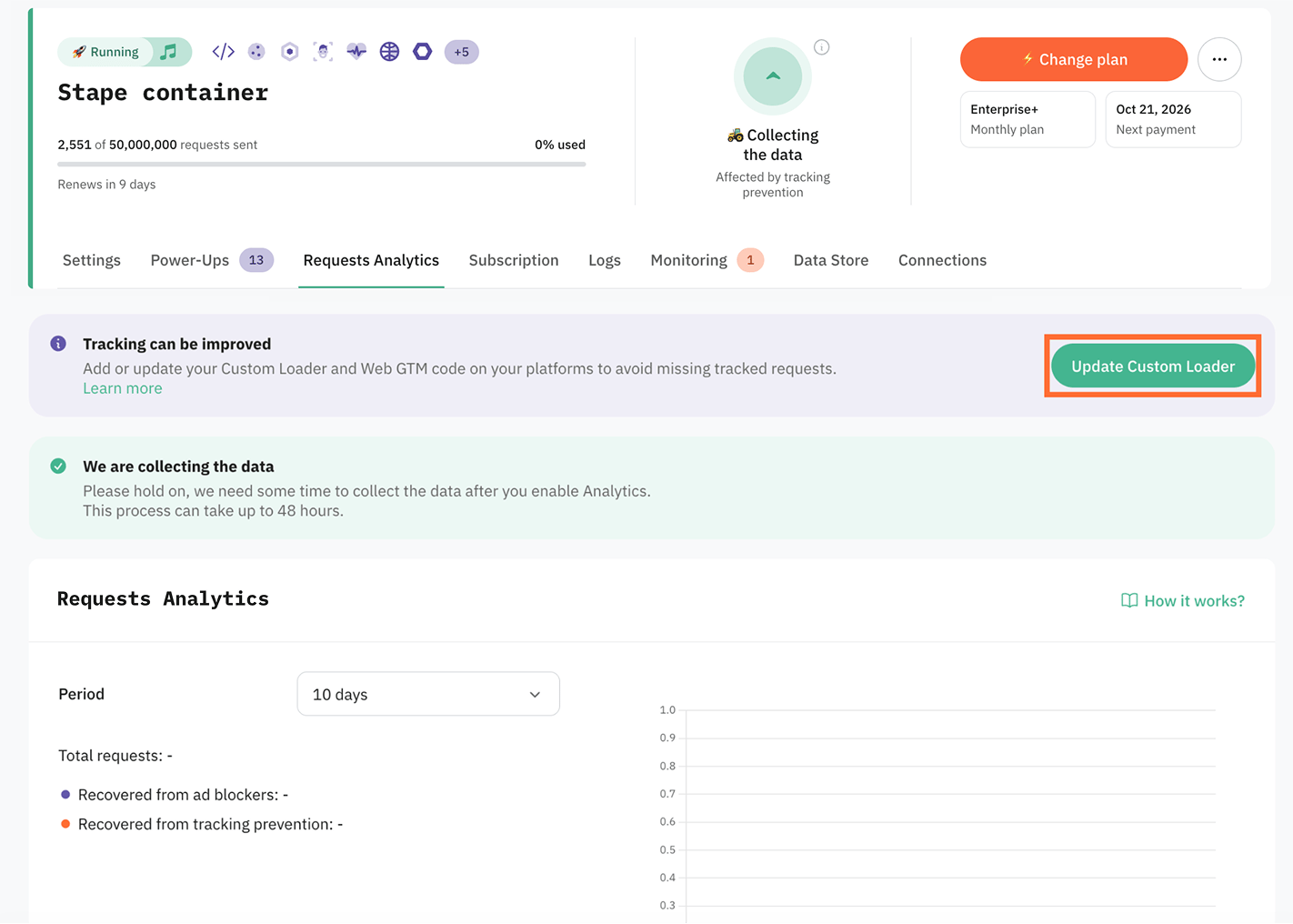The height and width of the screenshot is (924, 1293).
Task: Click the book icon beside How it works
Action: point(1129,600)
